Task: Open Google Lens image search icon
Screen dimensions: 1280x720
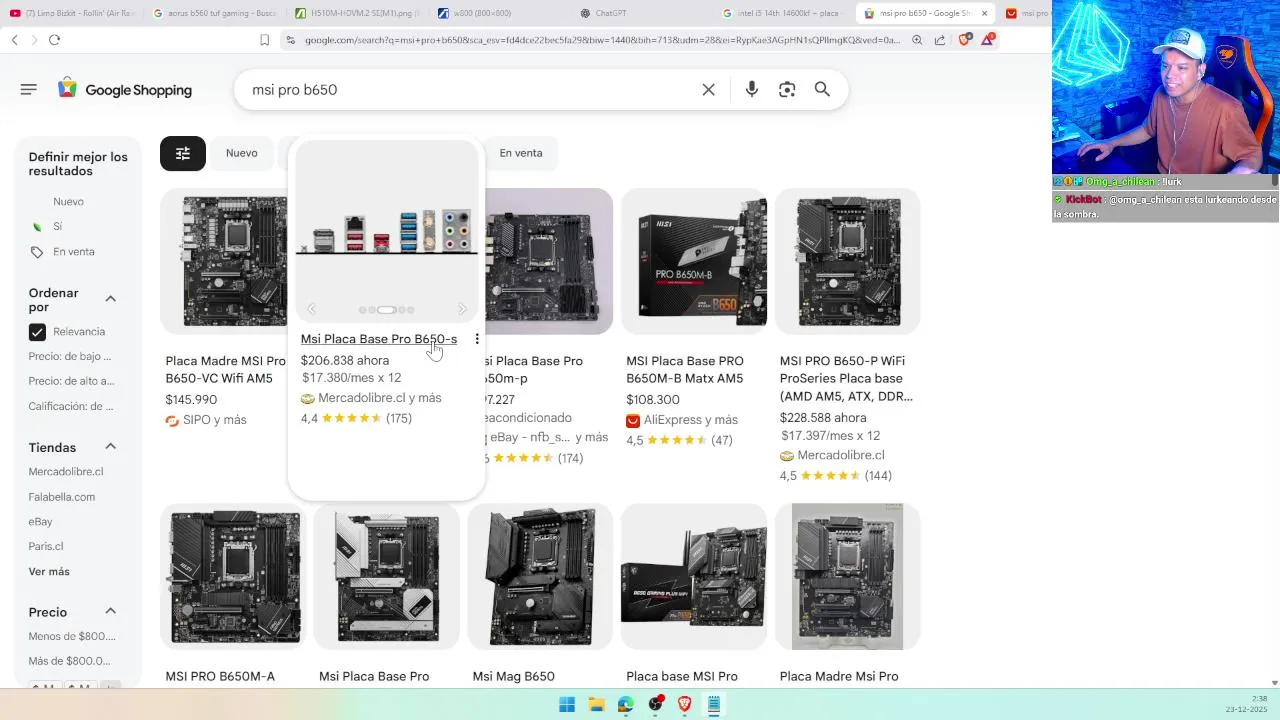Action: [x=787, y=90]
